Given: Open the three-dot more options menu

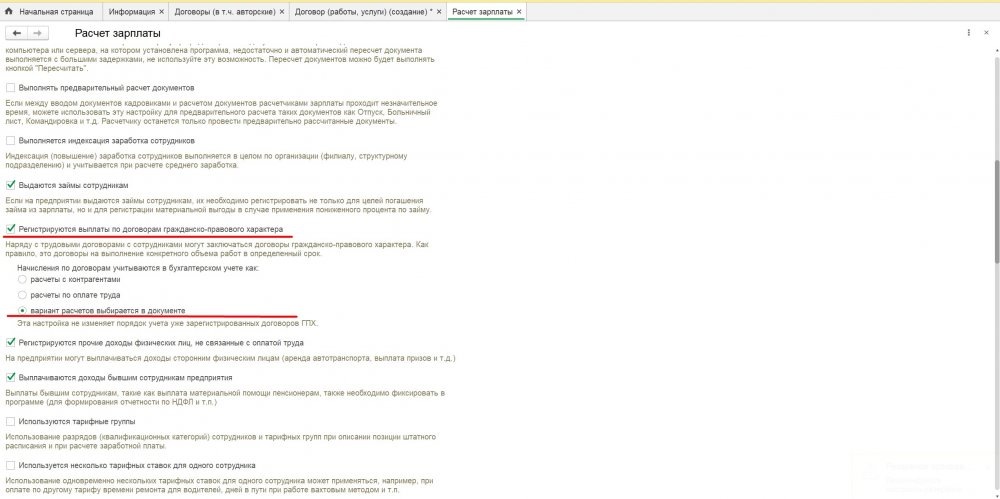Looking at the screenshot, I should tap(969, 33).
